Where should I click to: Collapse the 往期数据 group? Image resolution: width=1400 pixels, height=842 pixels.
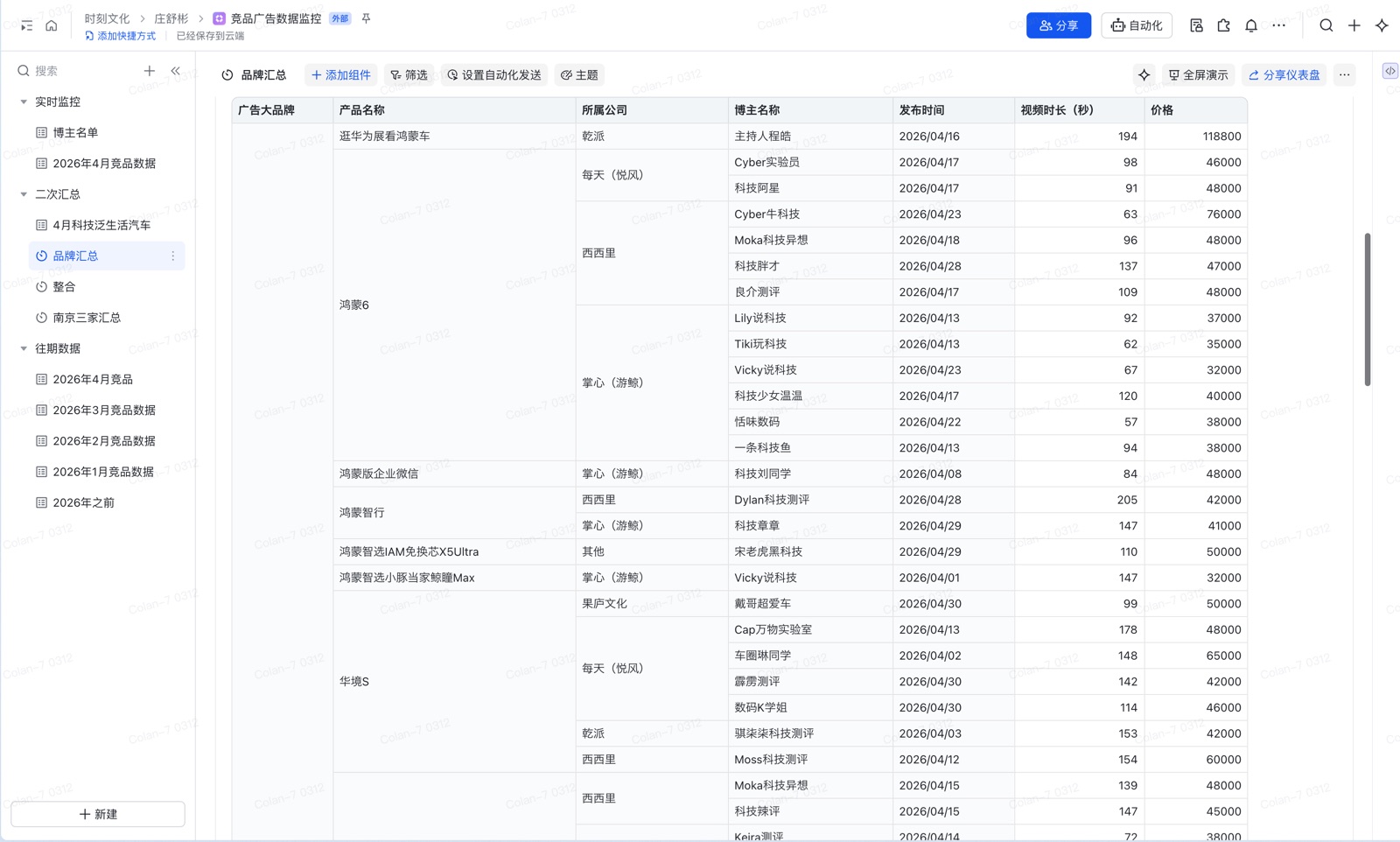pyautogui.click(x=24, y=348)
